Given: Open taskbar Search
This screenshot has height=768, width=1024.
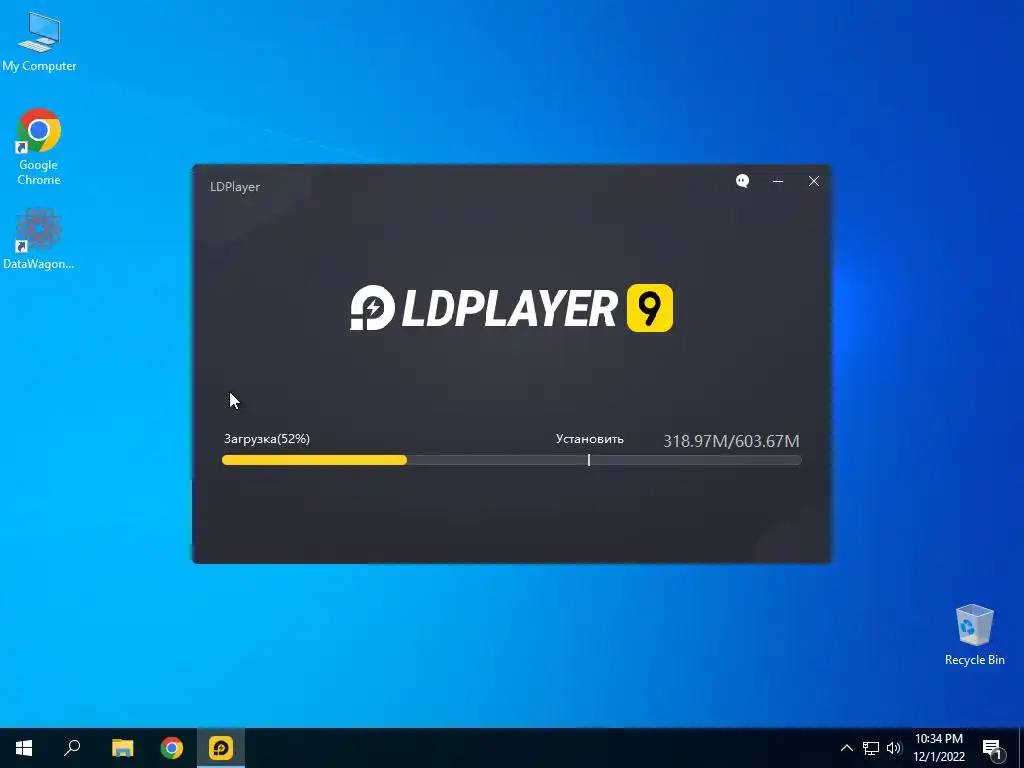Looking at the screenshot, I should pos(72,748).
